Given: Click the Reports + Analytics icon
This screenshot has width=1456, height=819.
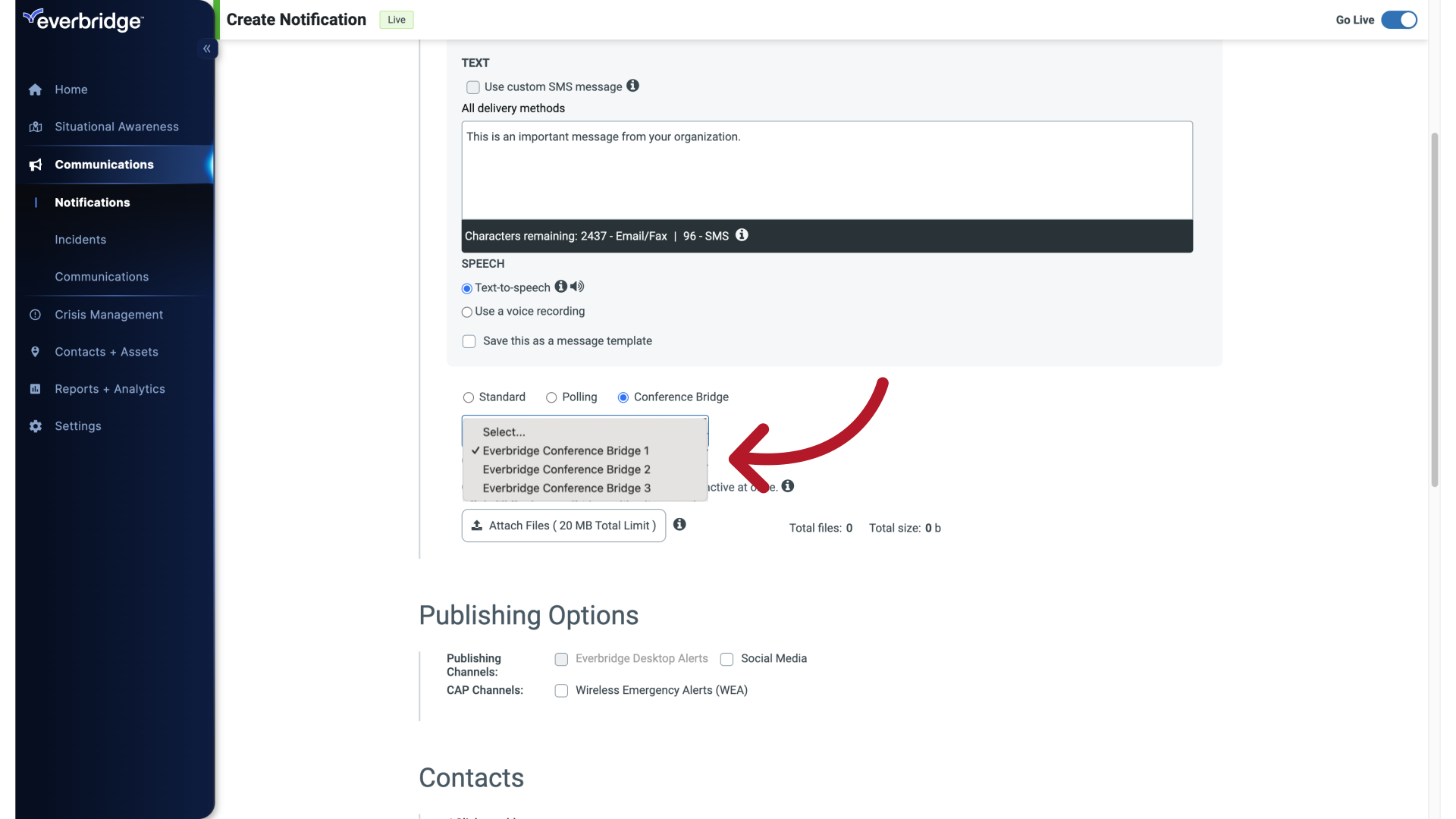Looking at the screenshot, I should click(x=36, y=389).
